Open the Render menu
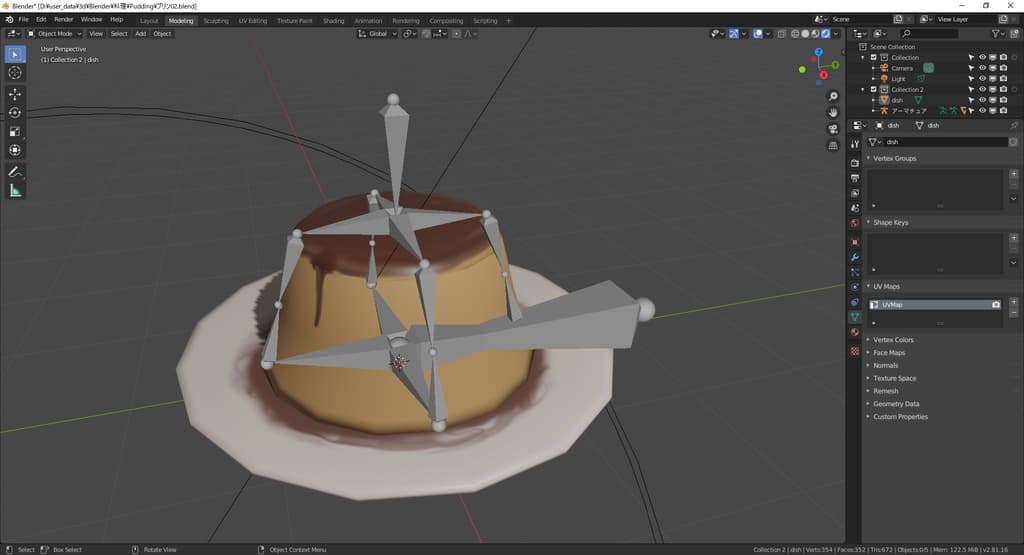 (63, 19)
